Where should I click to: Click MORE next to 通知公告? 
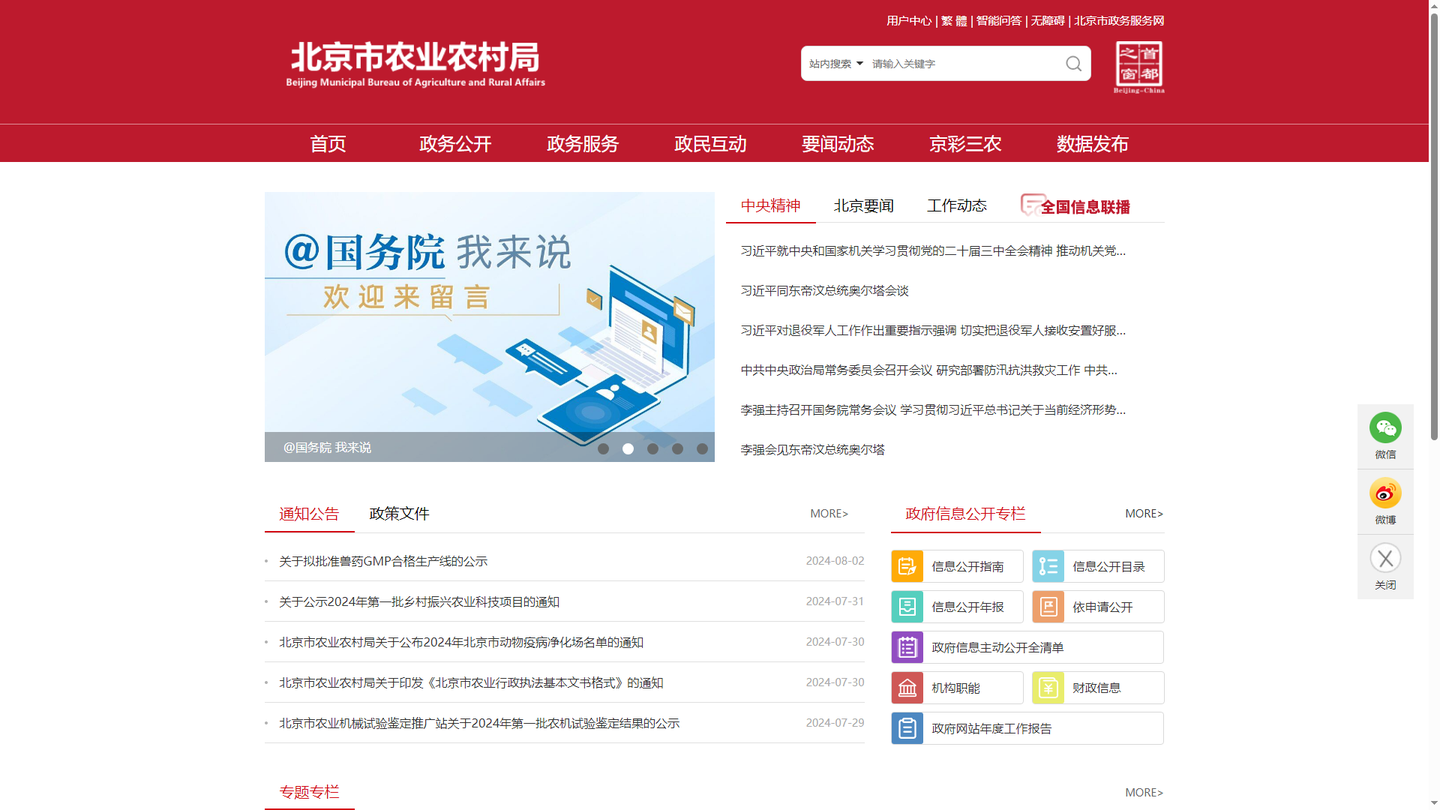click(x=829, y=514)
